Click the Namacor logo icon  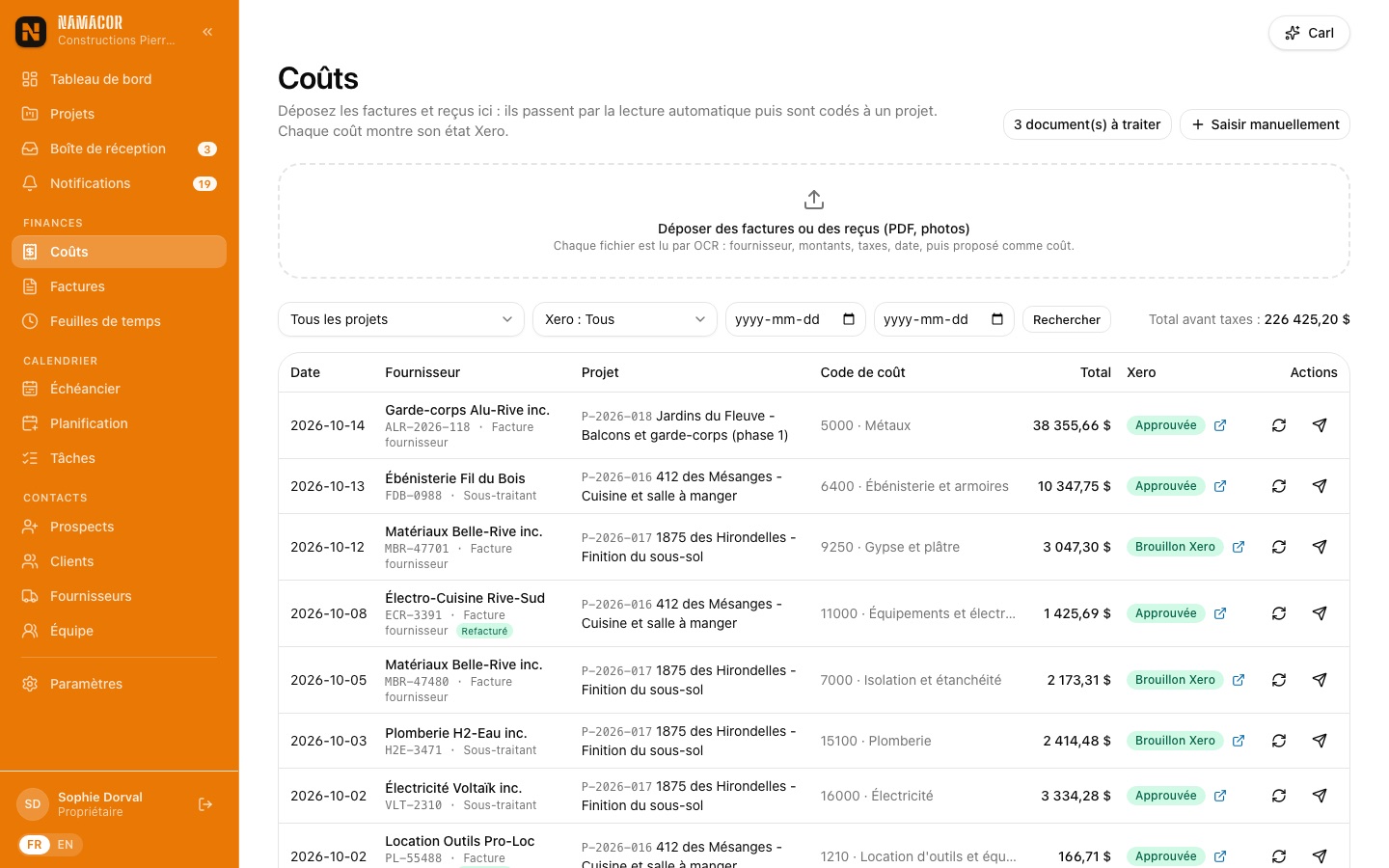[31, 32]
